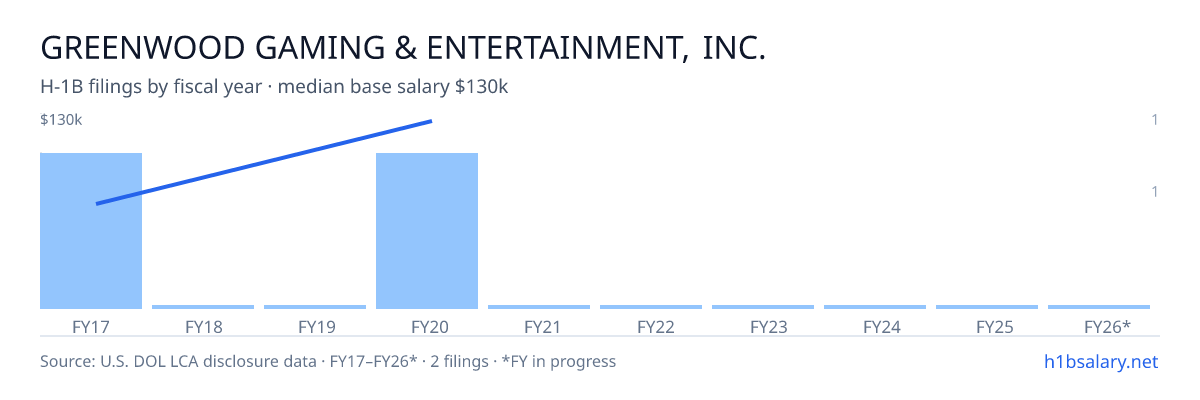Select the FY25 small bar

[987, 307]
